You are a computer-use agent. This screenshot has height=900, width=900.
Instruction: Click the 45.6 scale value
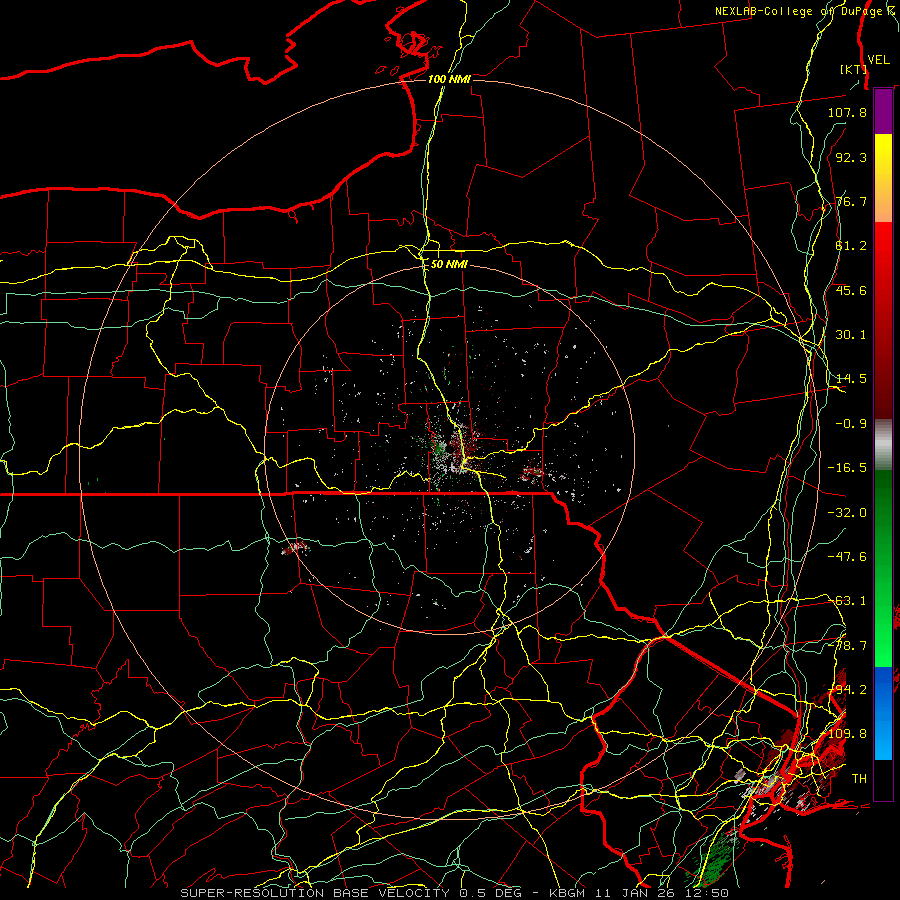tap(851, 290)
